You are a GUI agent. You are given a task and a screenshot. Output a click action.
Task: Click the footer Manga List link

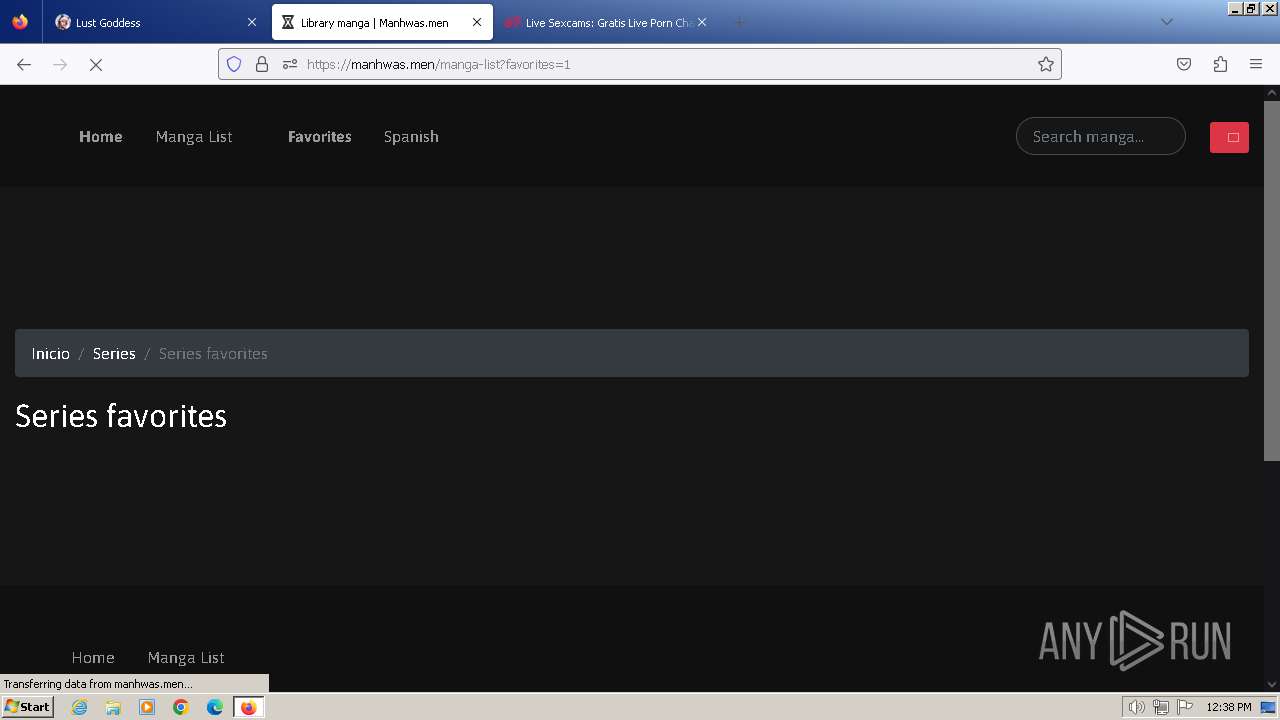point(186,657)
